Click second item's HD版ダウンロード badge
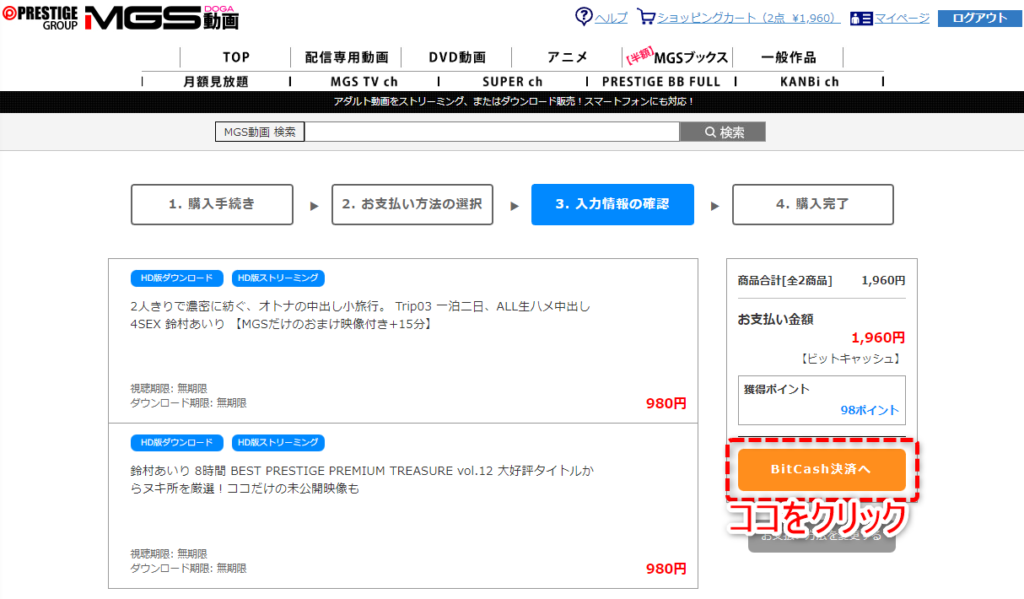1024x599 pixels. point(177,443)
